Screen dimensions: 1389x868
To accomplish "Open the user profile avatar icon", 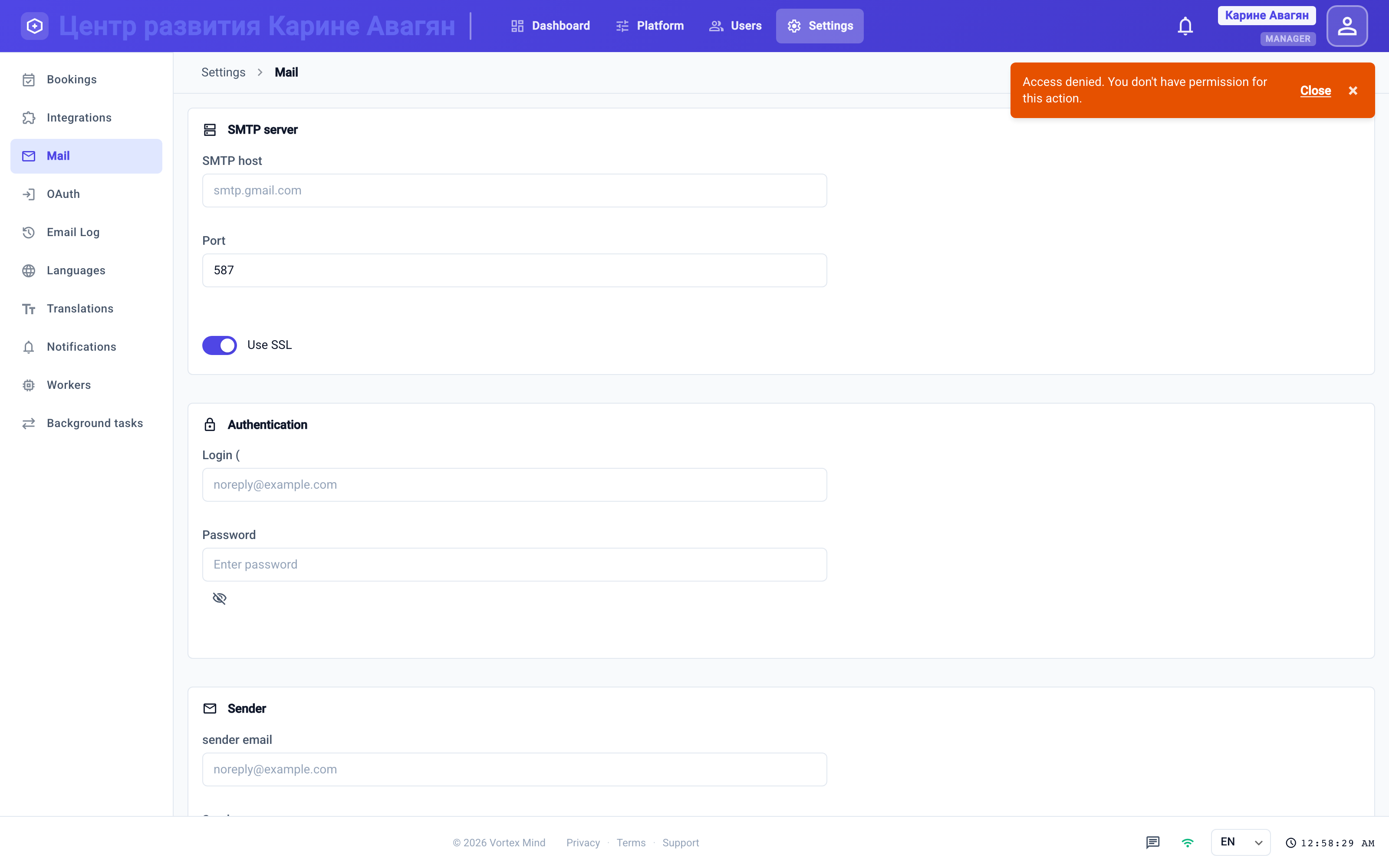I will 1346,26.
